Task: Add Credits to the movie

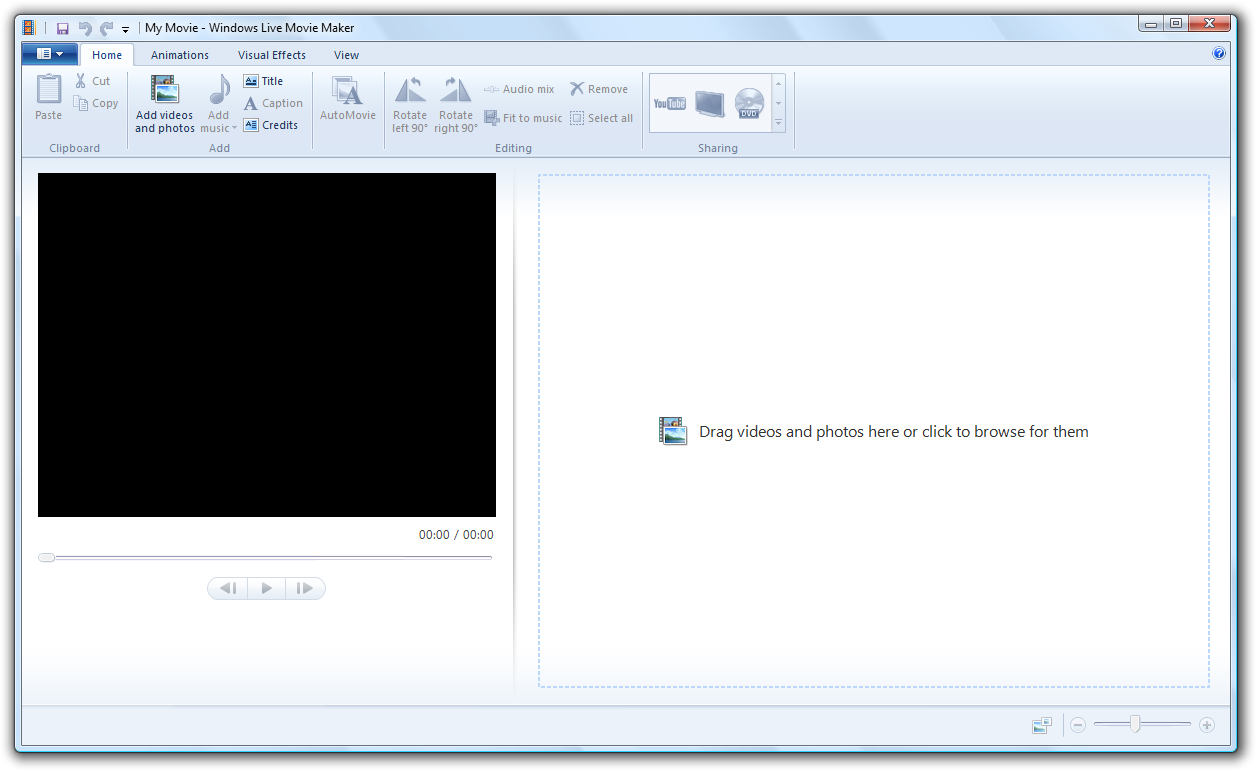Action: [271, 125]
